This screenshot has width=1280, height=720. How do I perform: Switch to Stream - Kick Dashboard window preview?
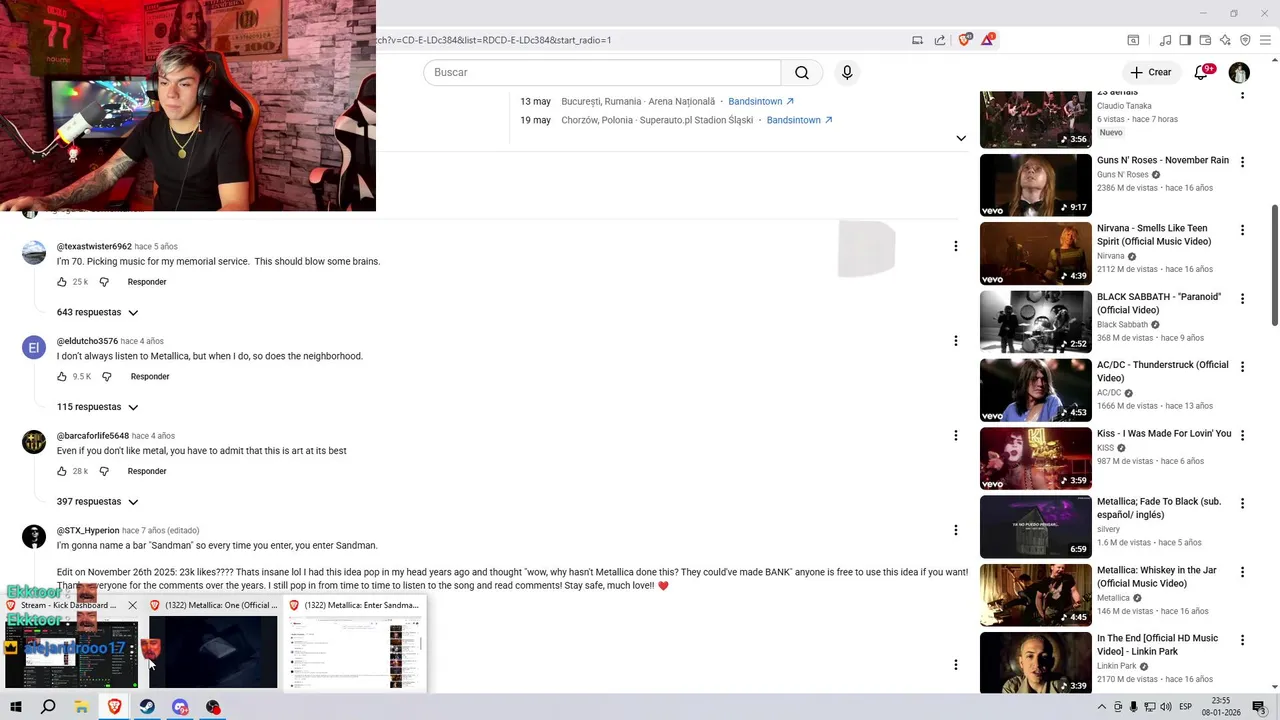71,645
